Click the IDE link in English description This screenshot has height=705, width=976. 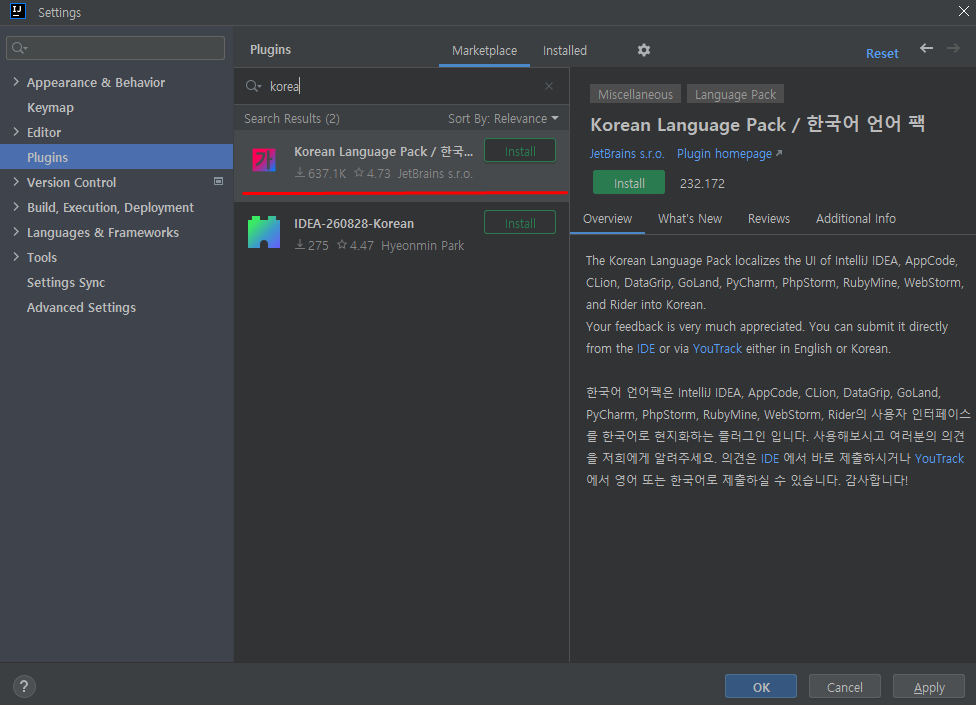click(x=645, y=348)
